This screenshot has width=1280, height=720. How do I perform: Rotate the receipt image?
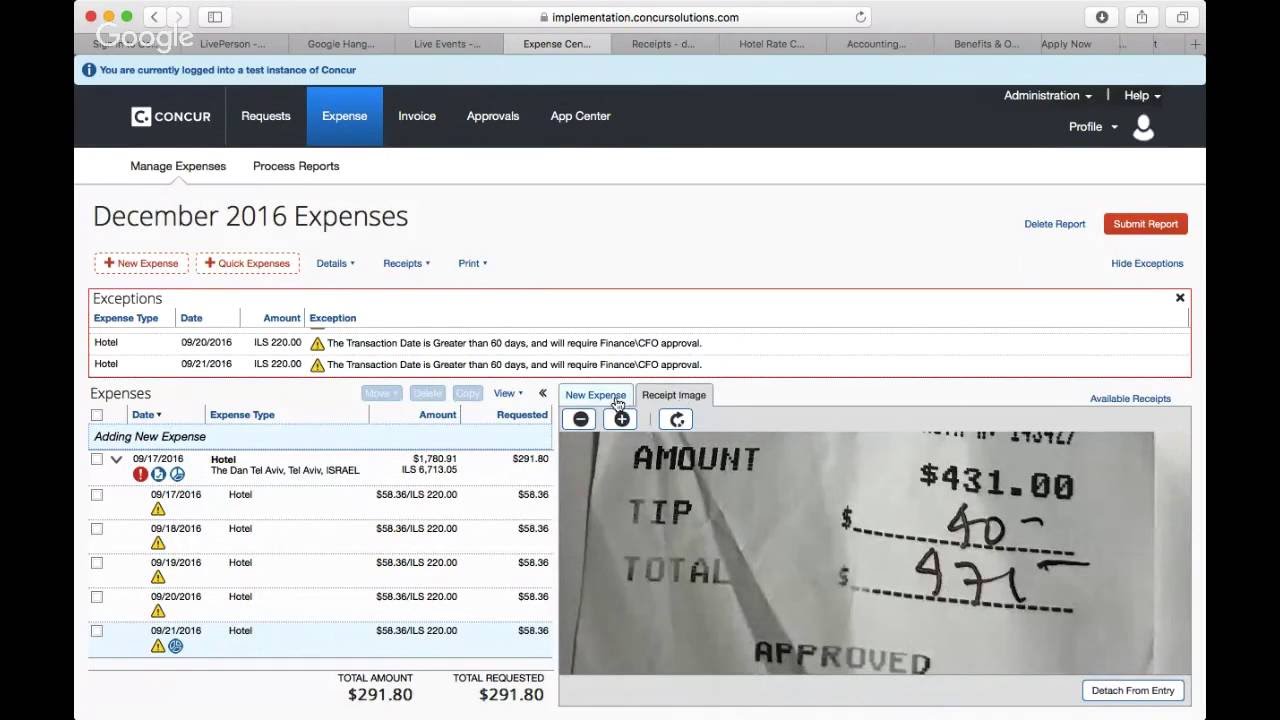click(x=676, y=420)
